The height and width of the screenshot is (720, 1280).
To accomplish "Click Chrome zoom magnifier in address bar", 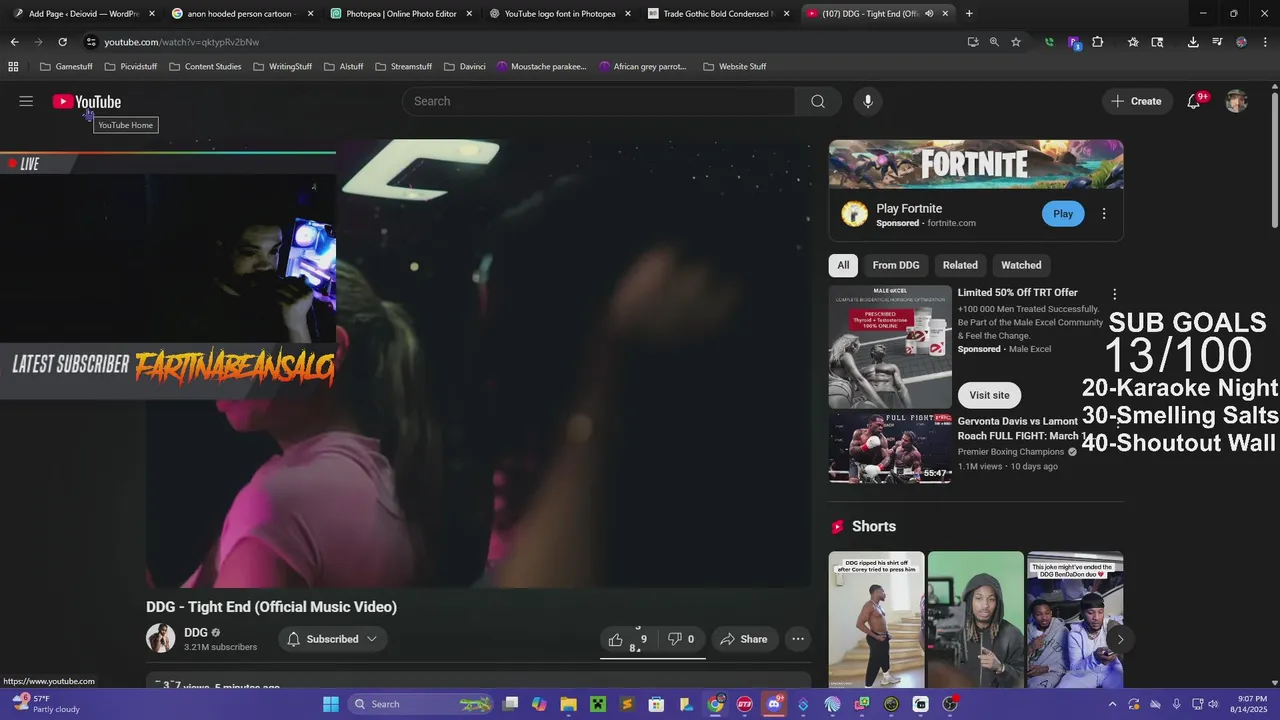I will tap(994, 42).
